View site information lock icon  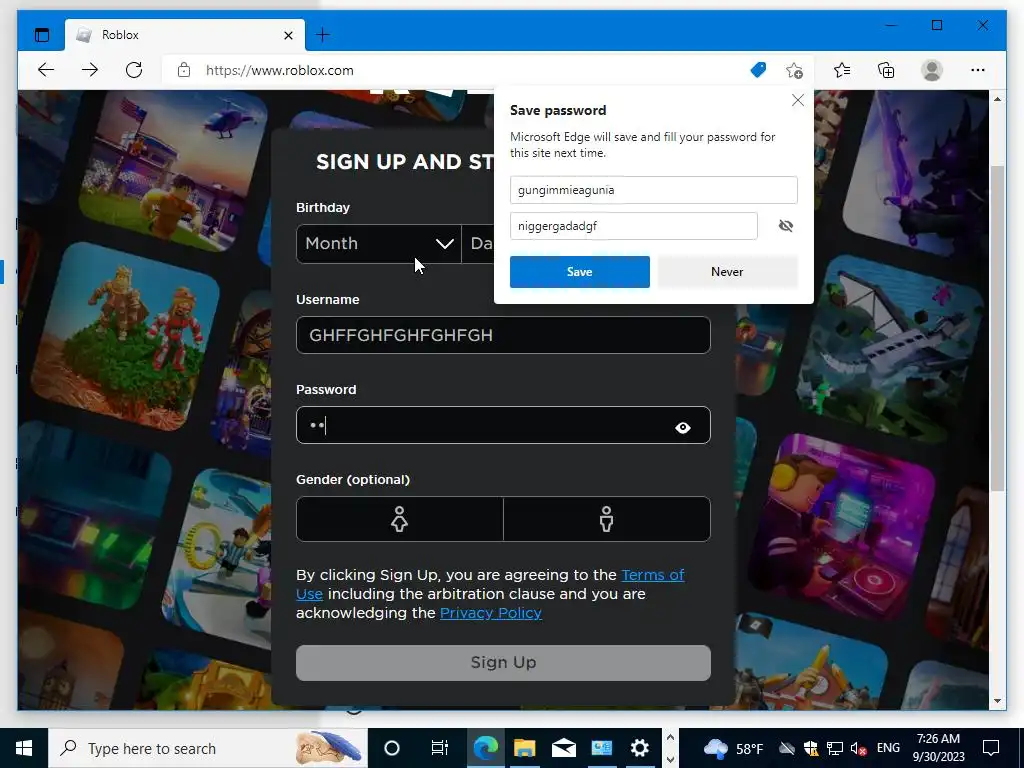click(x=184, y=70)
